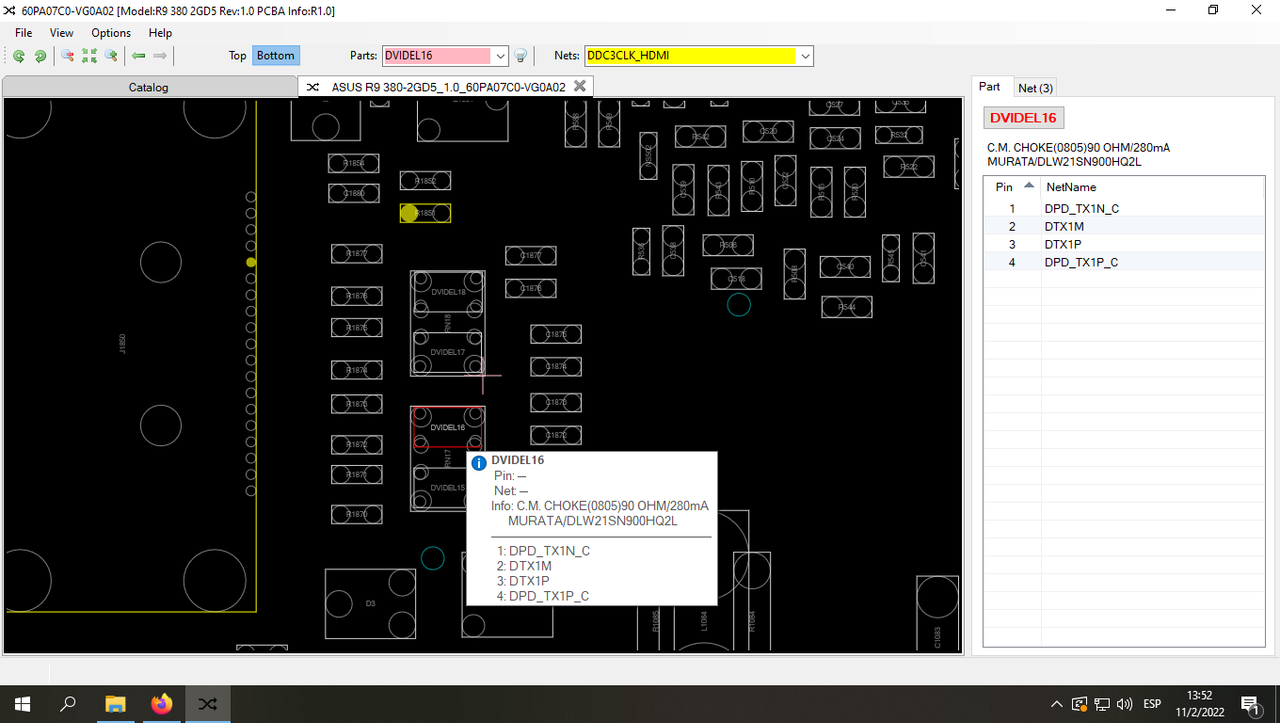Sort by the NetName column header
Screen dimensions: 1280x723
click(x=1152, y=187)
